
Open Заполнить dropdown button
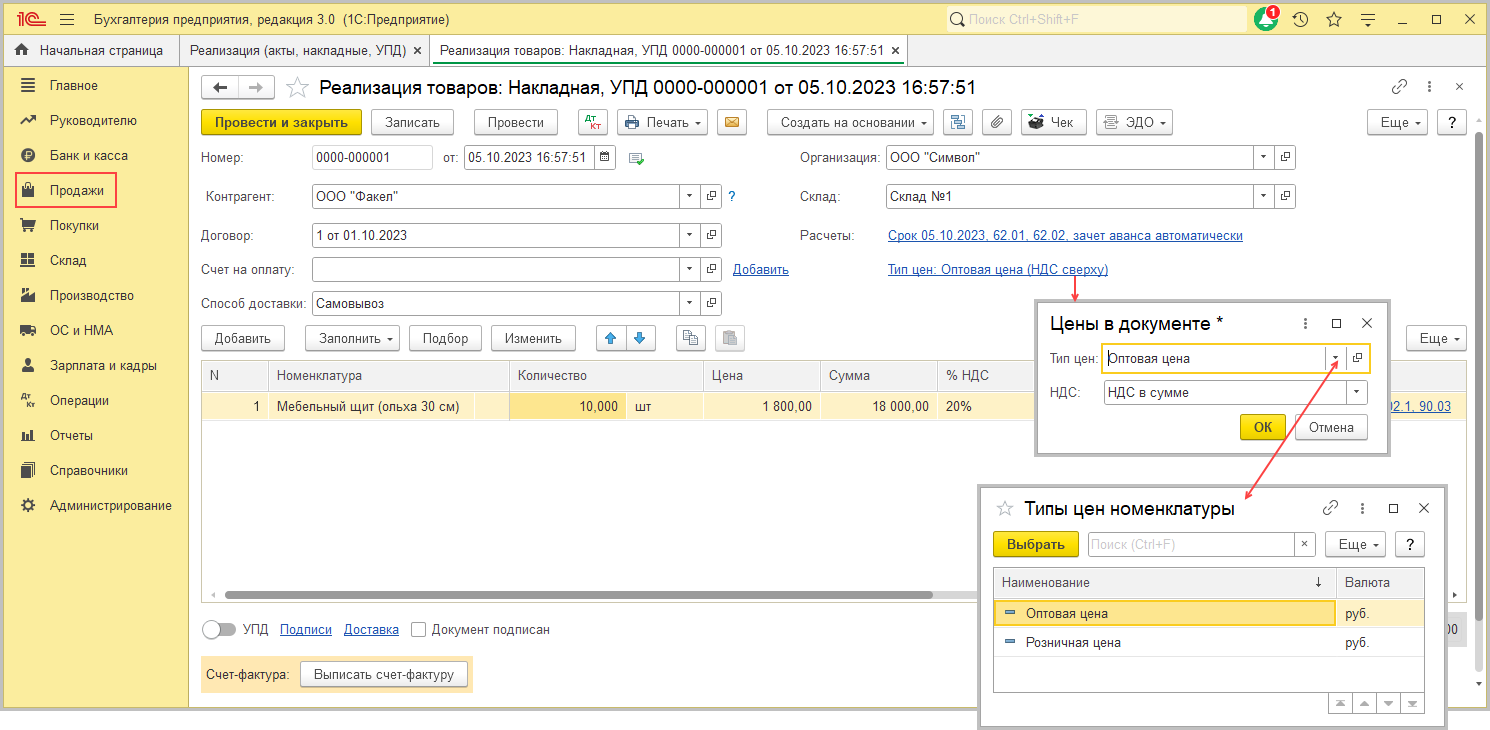[x=352, y=338]
